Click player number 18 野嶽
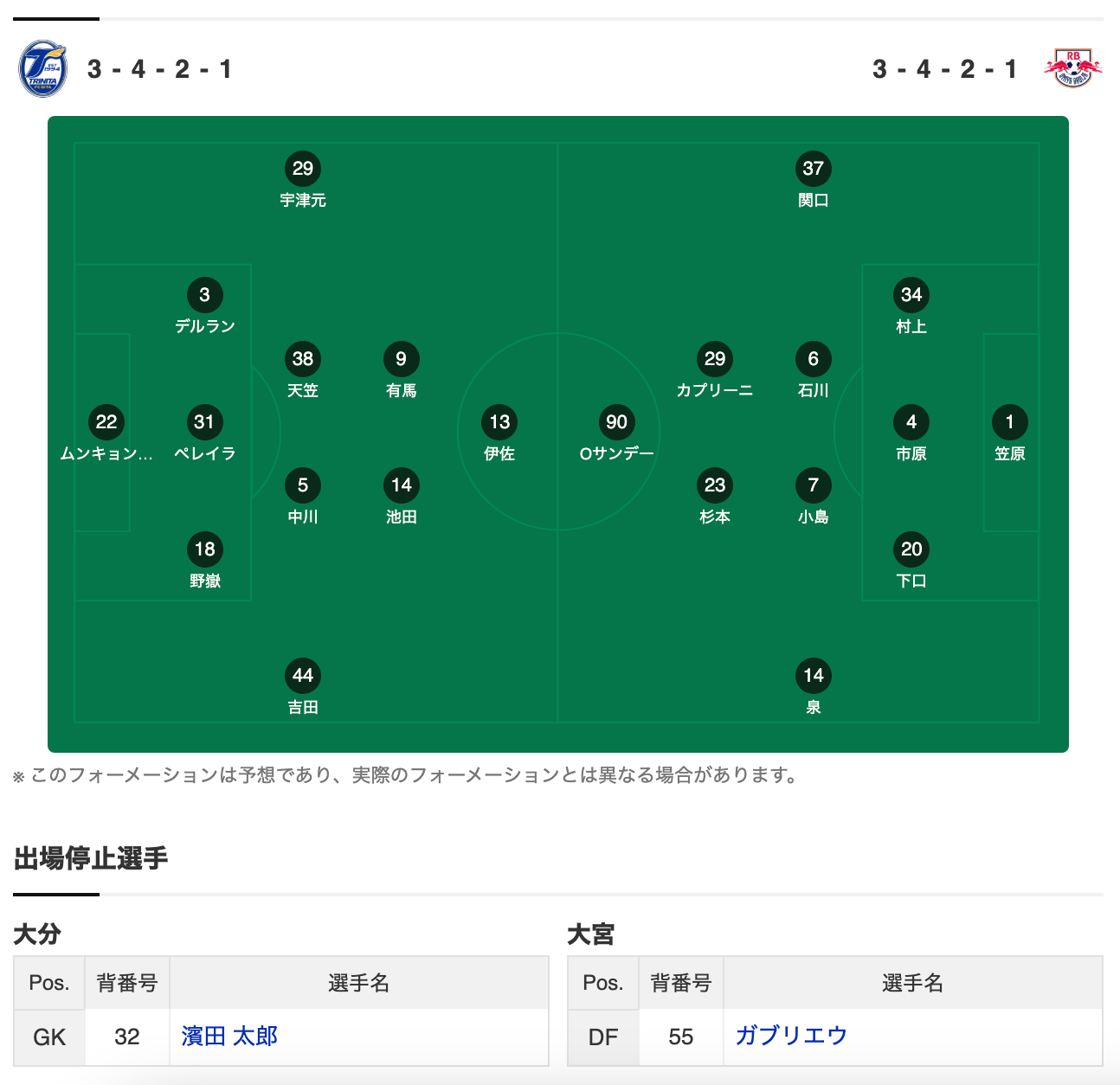 click(x=204, y=561)
